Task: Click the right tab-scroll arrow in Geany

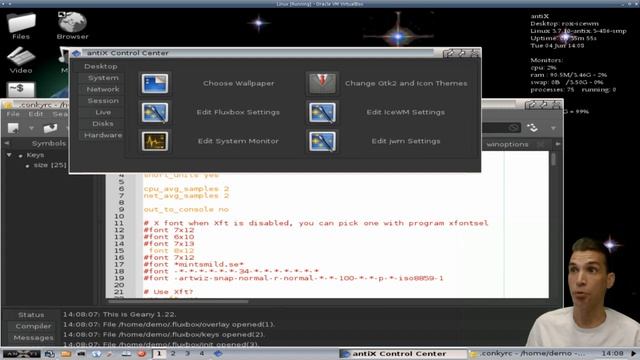Action: tap(558, 144)
